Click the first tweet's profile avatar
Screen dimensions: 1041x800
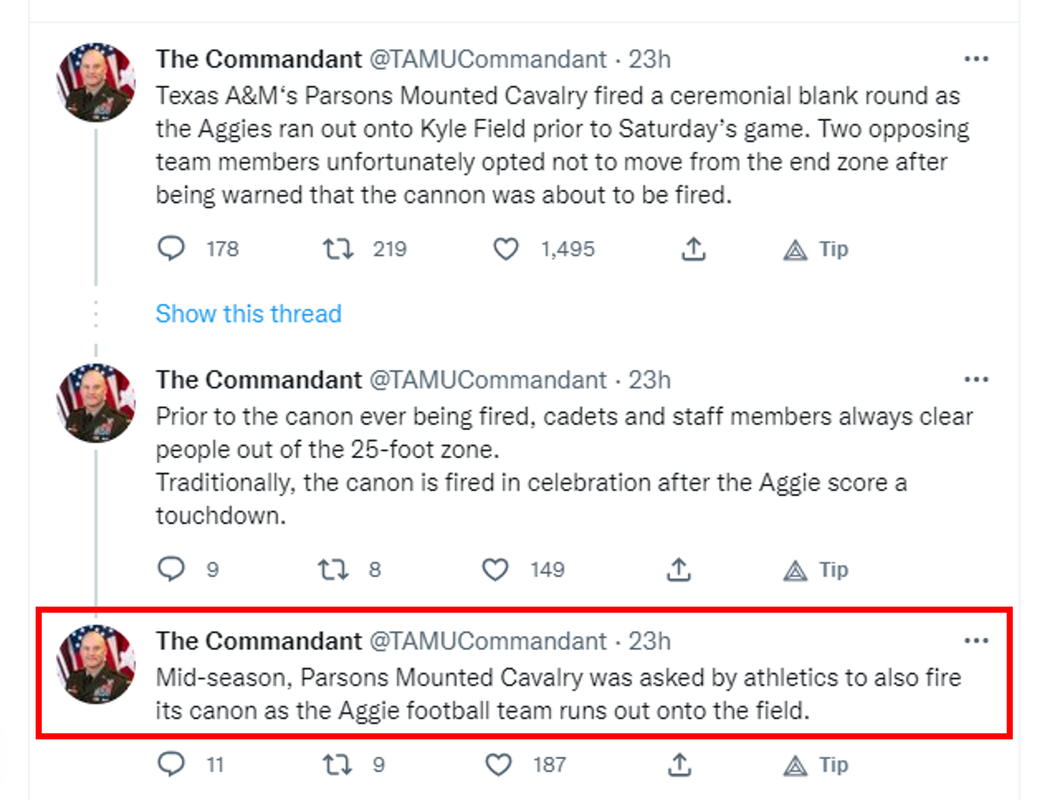96,82
